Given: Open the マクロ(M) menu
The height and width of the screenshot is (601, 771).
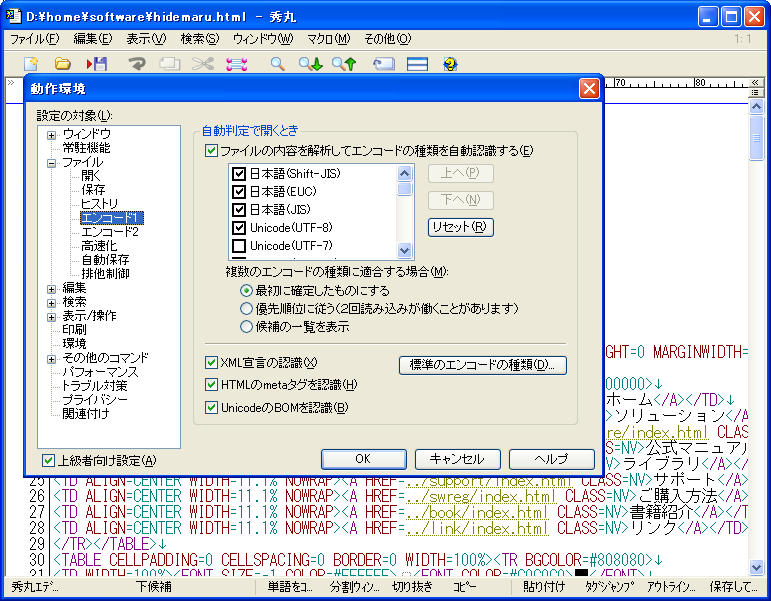Looking at the screenshot, I should coord(328,39).
